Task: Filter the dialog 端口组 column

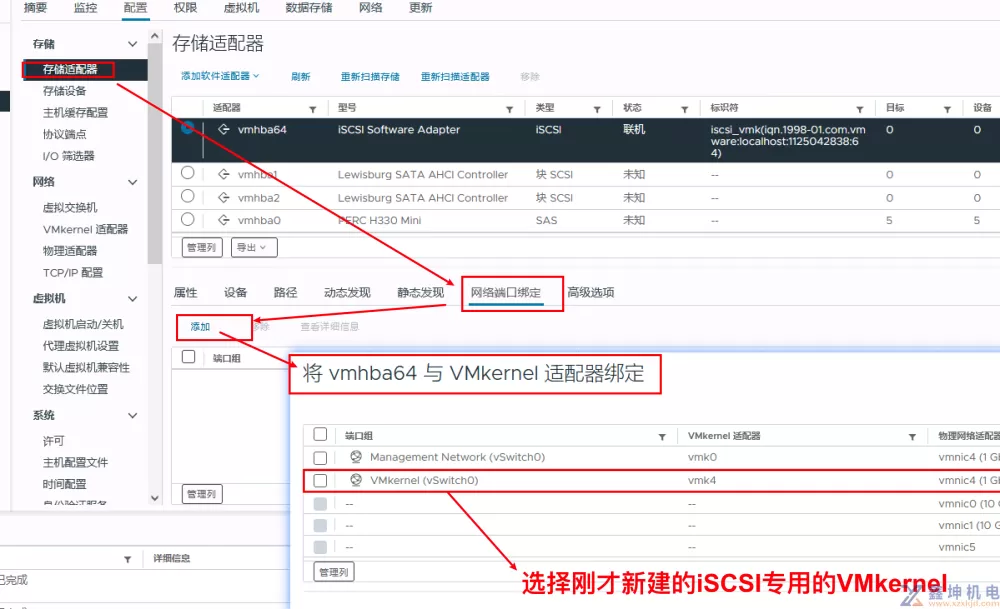Action: click(662, 437)
